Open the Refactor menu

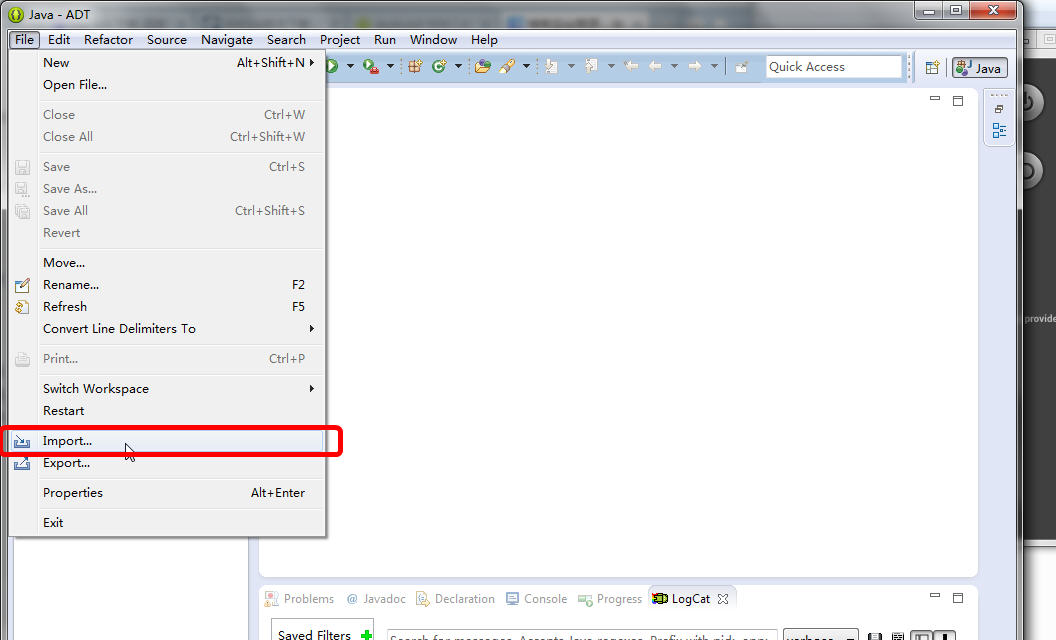(x=108, y=40)
